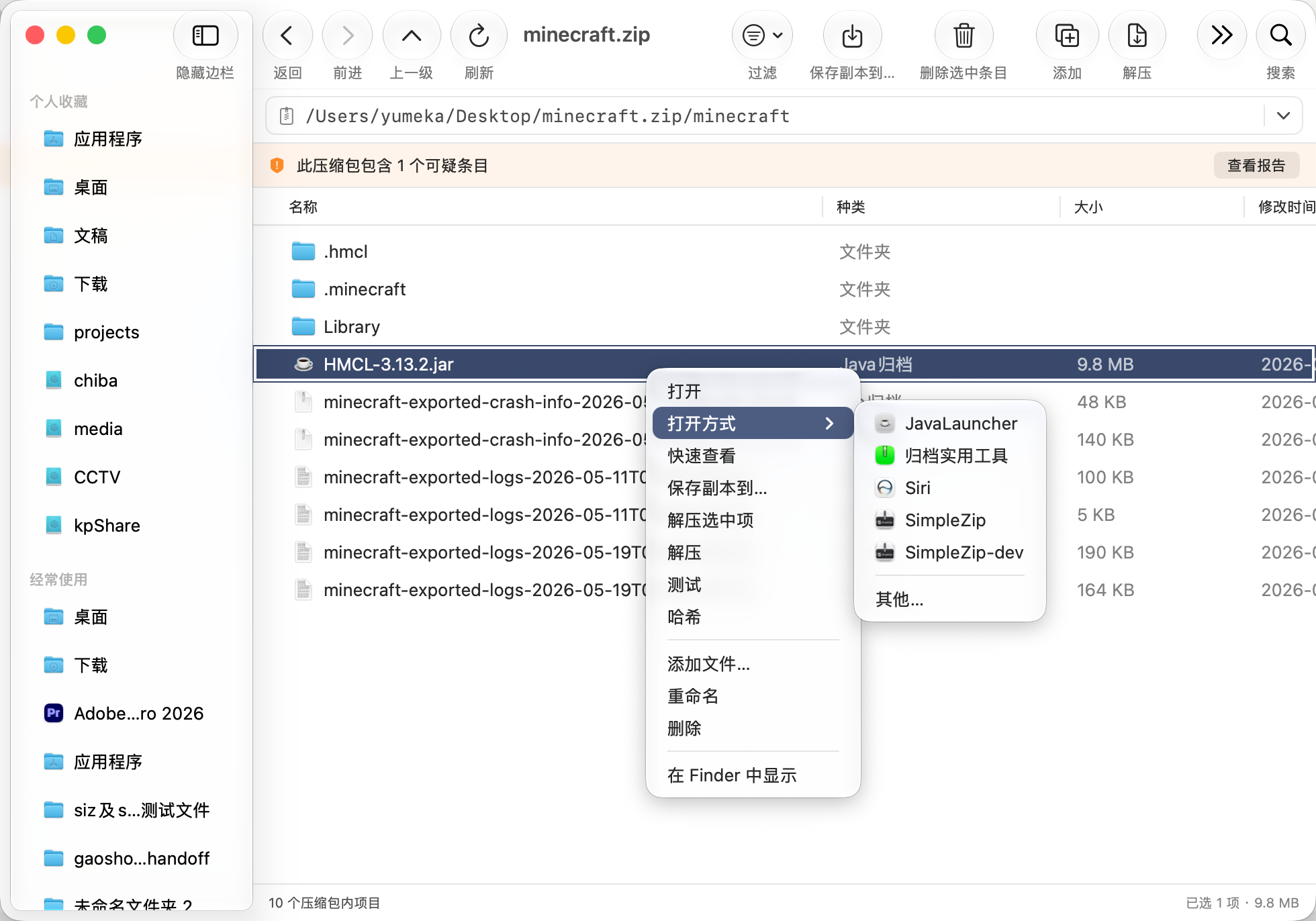This screenshot has height=921, width=1316.
Task: Click the orange warning shield icon
Action: [x=277, y=166]
